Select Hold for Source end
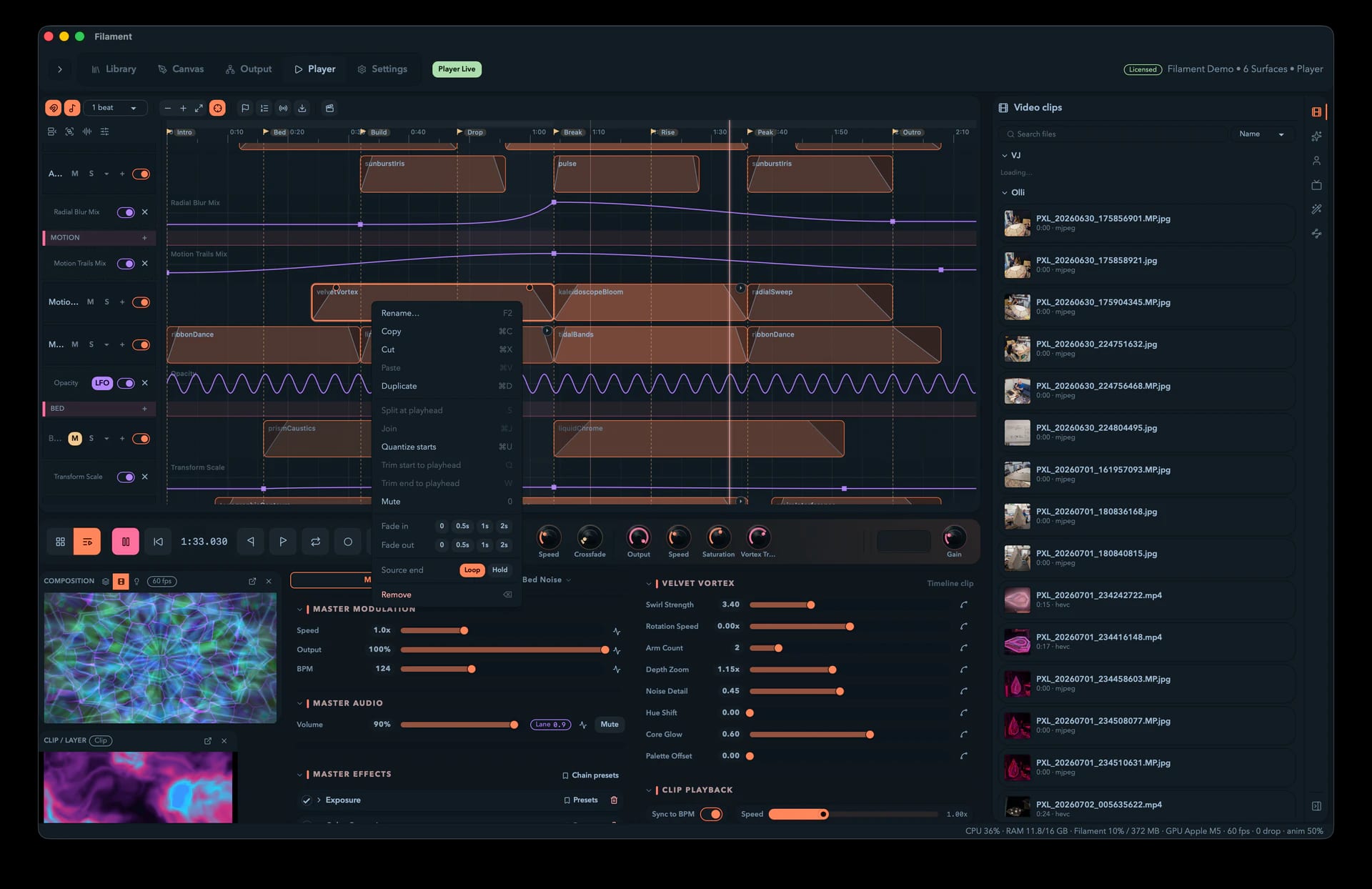This screenshot has width=1372, height=889. (x=500, y=570)
